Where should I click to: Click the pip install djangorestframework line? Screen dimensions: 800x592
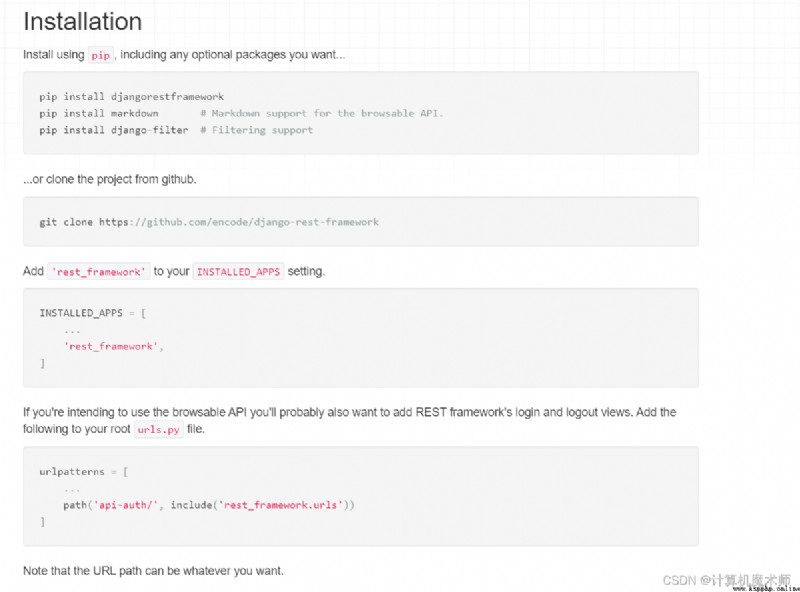coord(132,97)
